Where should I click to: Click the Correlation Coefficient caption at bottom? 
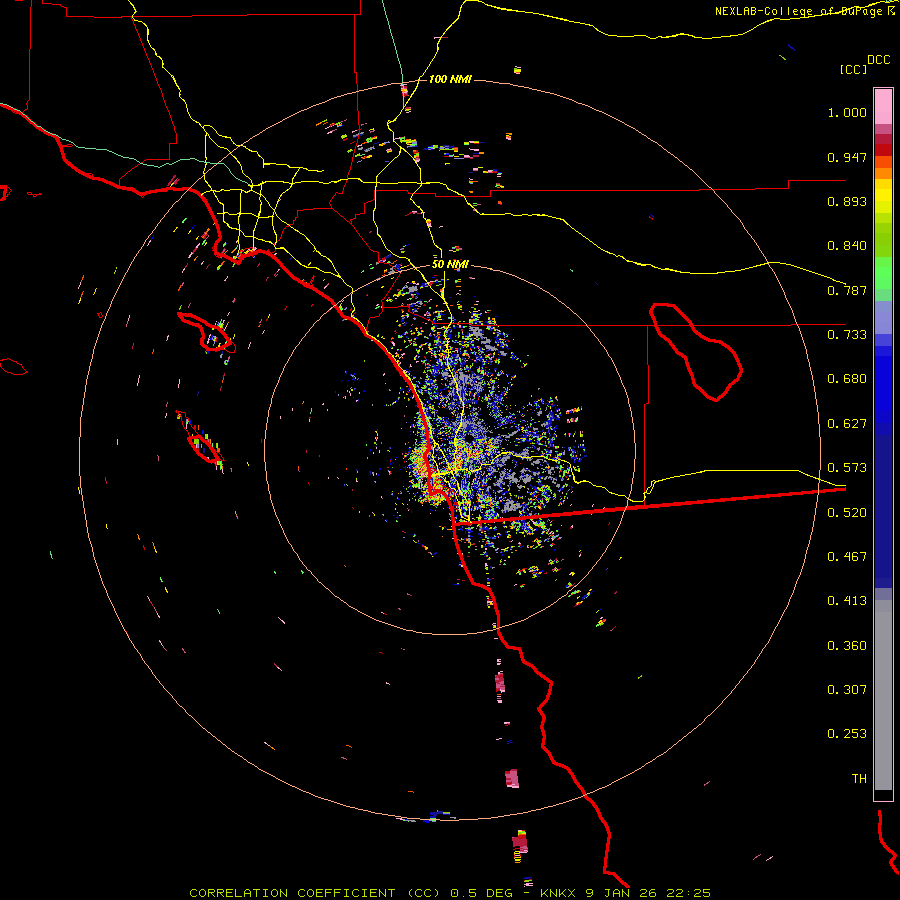[x=450, y=893]
